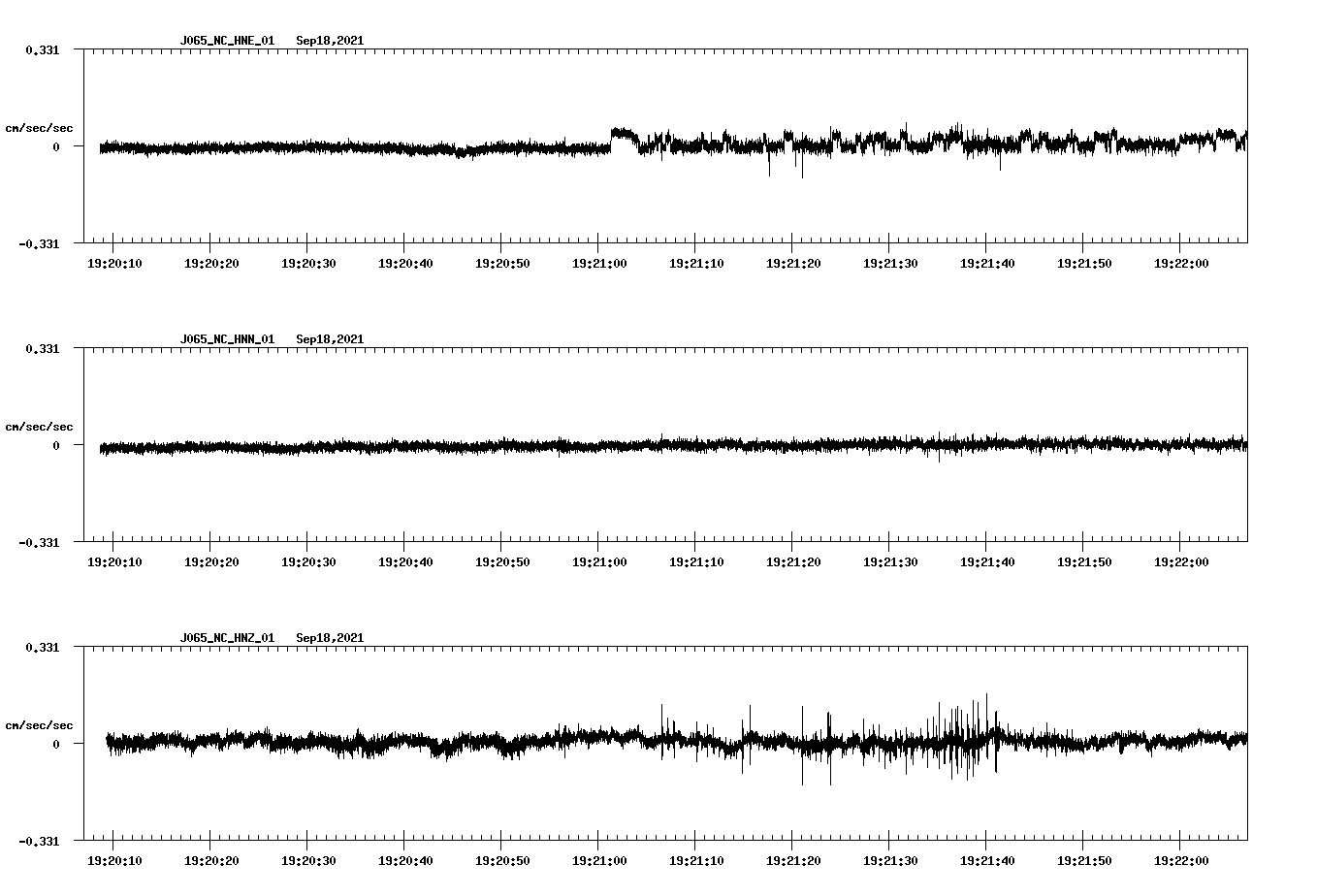This screenshot has height=896, width=1317.
Task: Select 19:20:30 tick label beneath HNN plot
Action: (307, 562)
